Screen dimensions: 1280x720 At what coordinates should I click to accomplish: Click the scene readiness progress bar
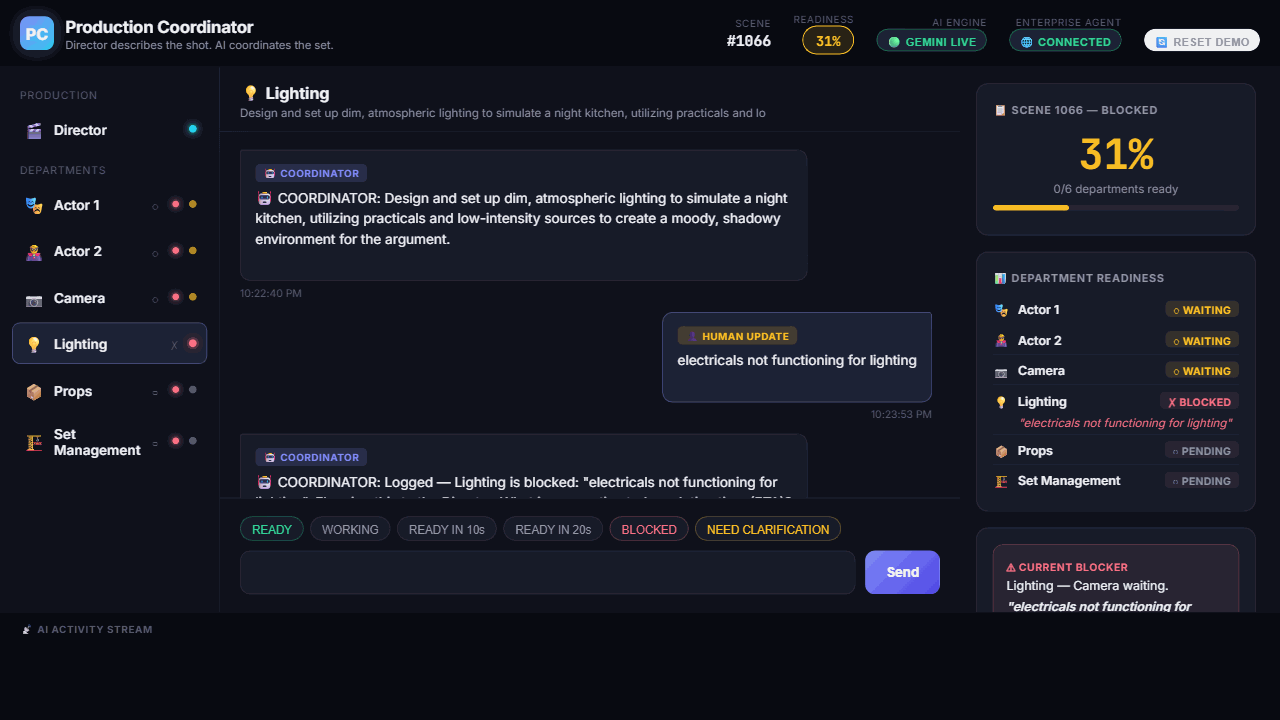coord(1116,208)
